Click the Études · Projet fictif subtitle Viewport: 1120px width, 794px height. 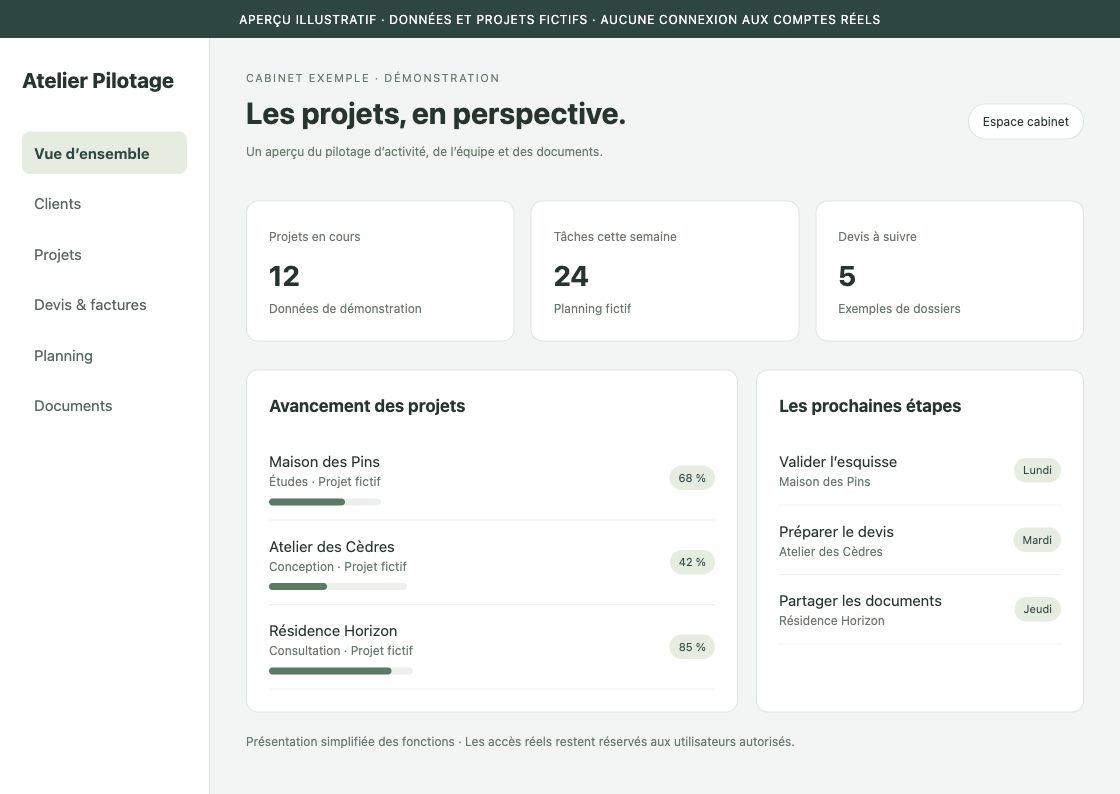pyautogui.click(x=324, y=482)
